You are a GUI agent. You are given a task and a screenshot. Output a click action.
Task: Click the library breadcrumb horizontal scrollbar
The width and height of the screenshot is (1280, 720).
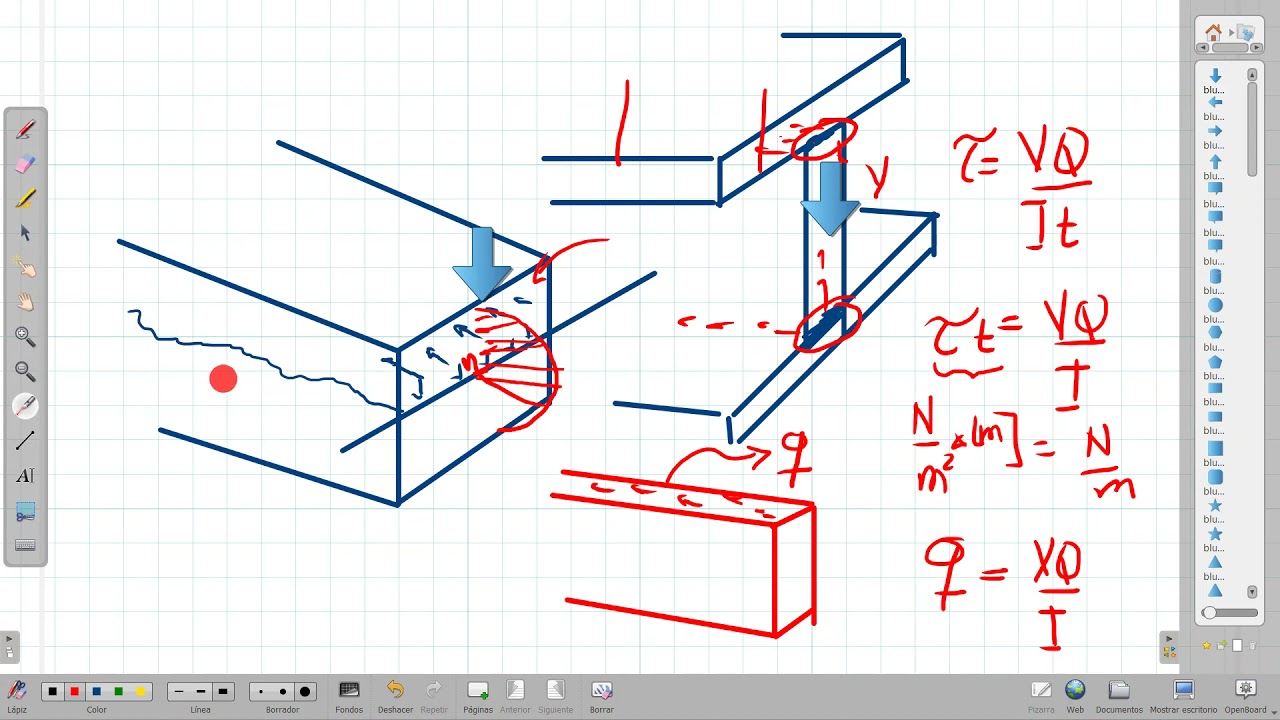[1229, 47]
